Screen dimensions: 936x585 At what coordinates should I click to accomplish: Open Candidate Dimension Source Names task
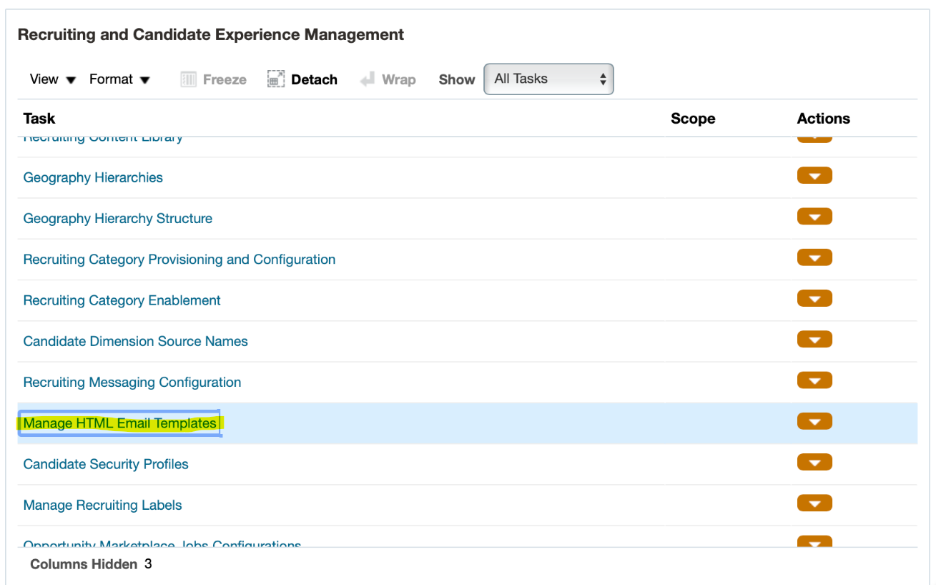[x=136, y=341]
